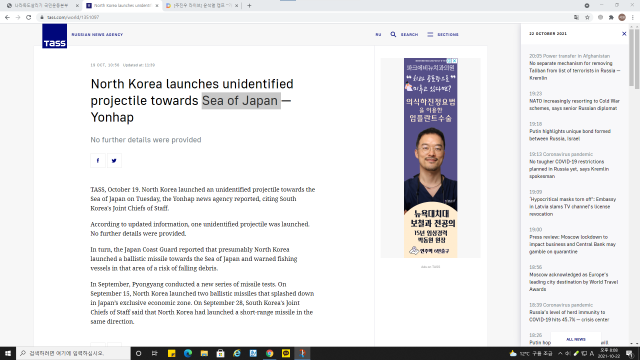The height and width of the screenshot is (360, 640).
Task: Open Putin highlights unique bond headline
Action: pos(570,135)
